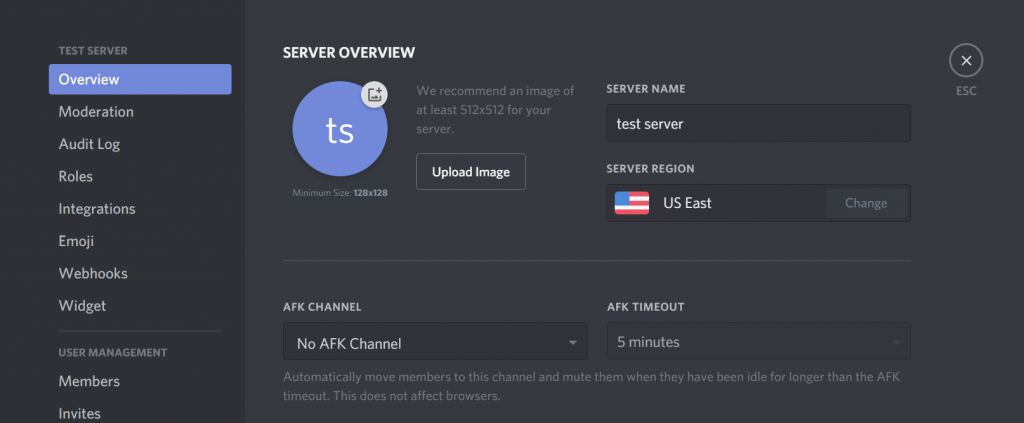Focus the Server Name text field
This screenshot has width=1024, height=423.
pyautogui.click(x=758, y=124)
